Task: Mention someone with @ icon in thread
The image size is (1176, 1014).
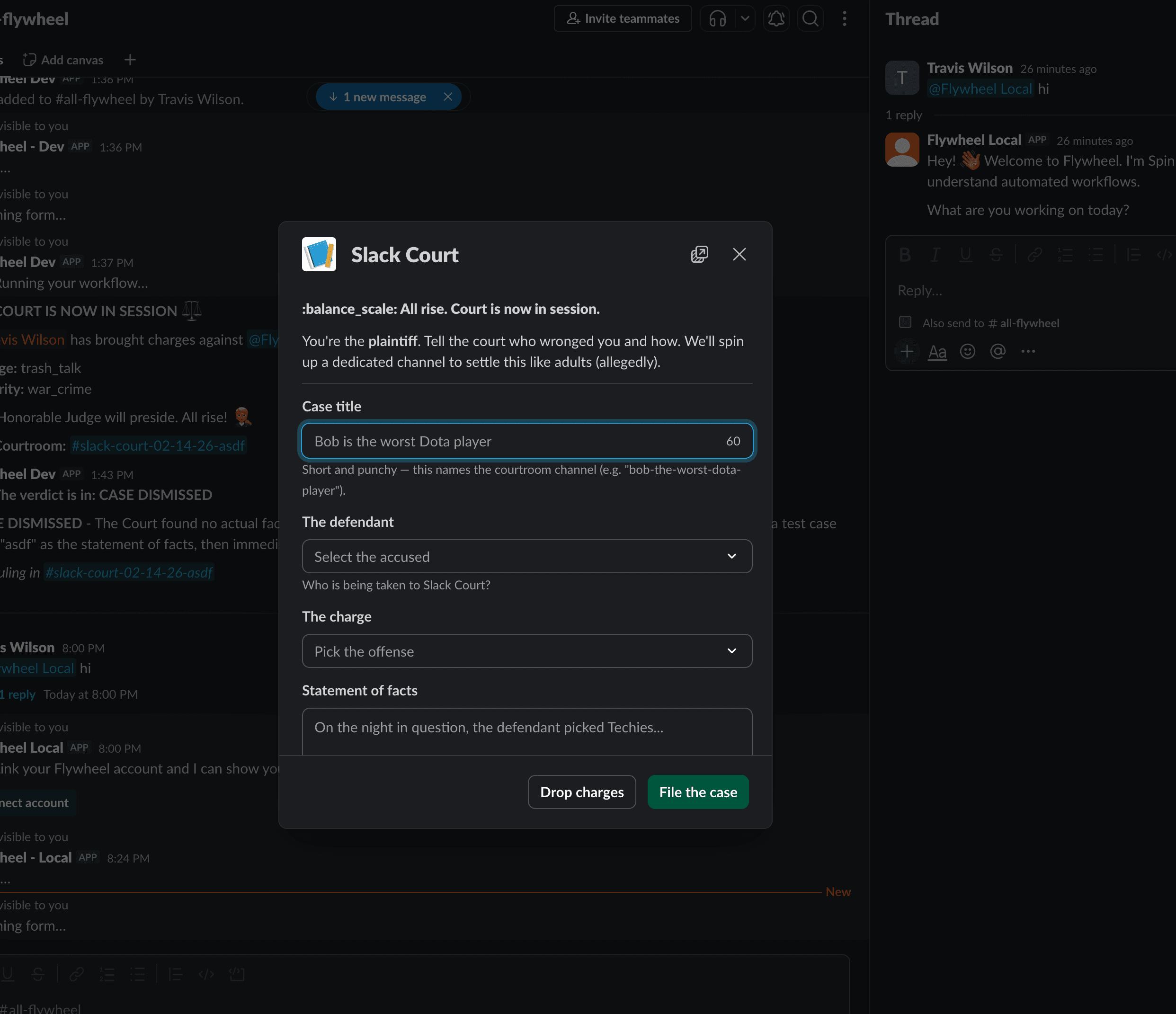Action: 997,351
